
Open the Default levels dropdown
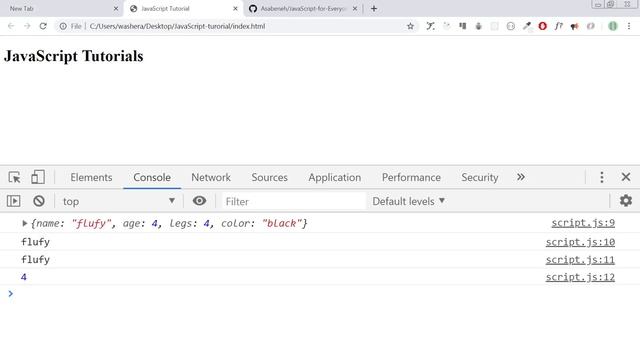(409, 201)
